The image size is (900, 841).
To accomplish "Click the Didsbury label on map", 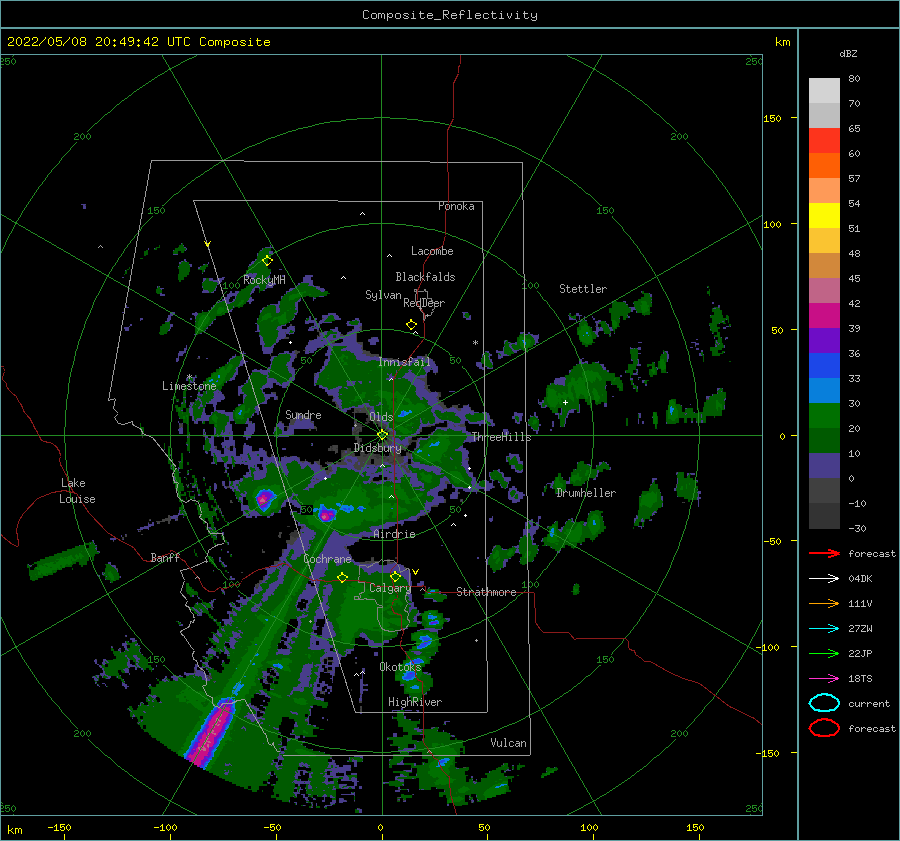I will (378, 448).
